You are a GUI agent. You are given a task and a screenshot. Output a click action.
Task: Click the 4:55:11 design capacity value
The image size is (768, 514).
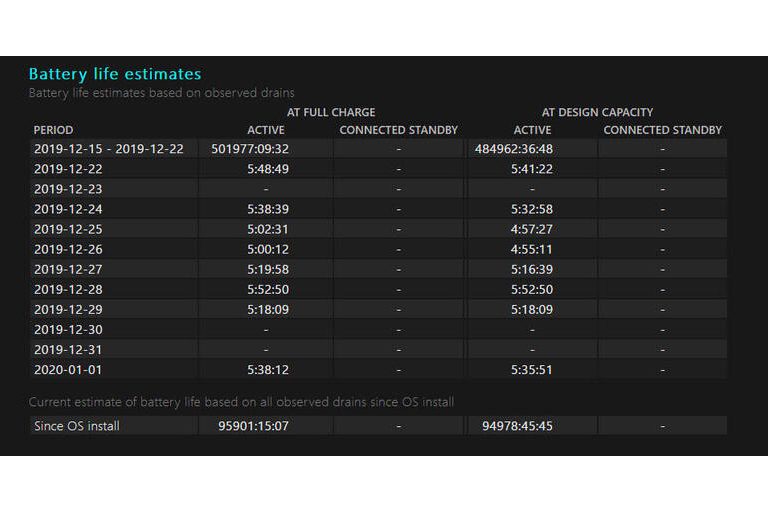(x=531, y=249)
